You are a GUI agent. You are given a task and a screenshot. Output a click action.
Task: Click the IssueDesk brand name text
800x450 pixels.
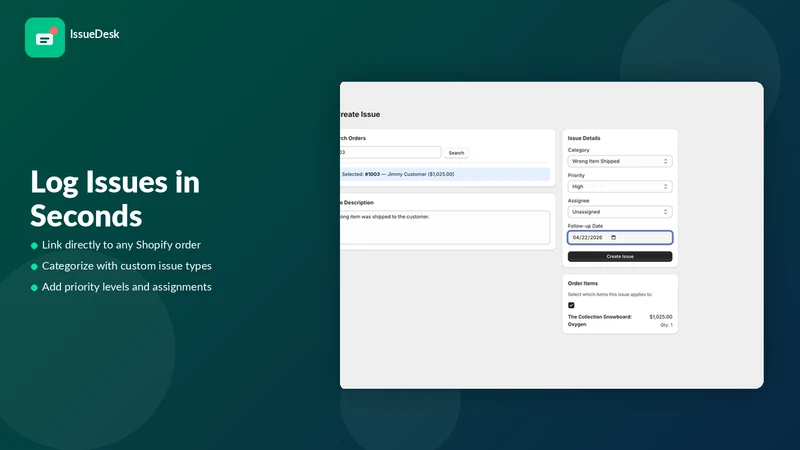click(x=94, y=34)
